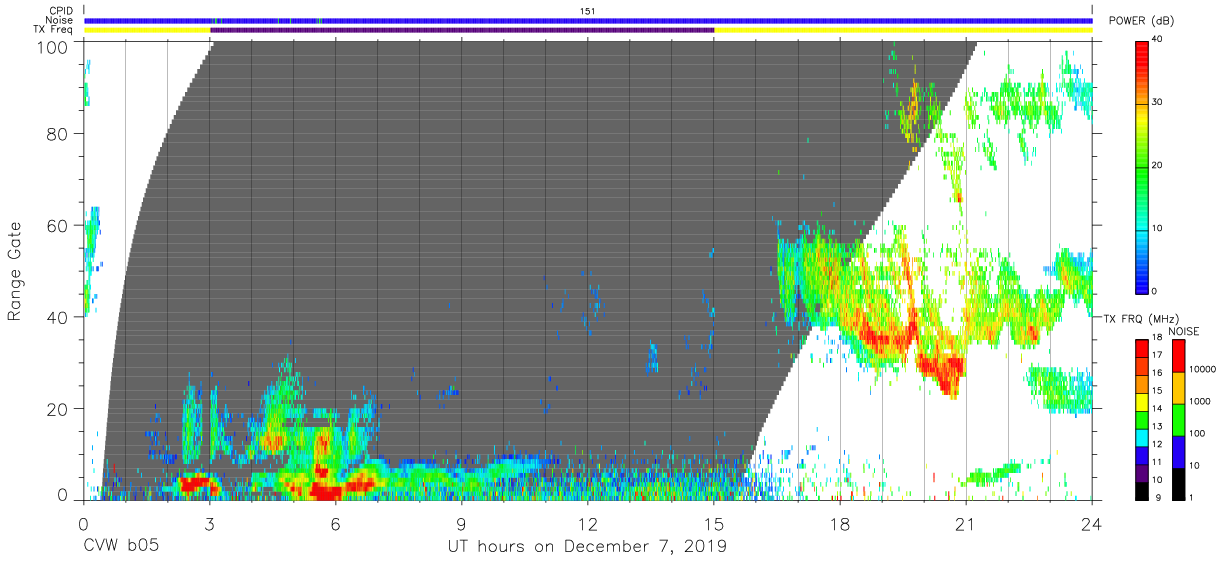Click the black swatch in the TX FRQ legend
The height and width of the screenshot is (567, 1228).
1141,490
